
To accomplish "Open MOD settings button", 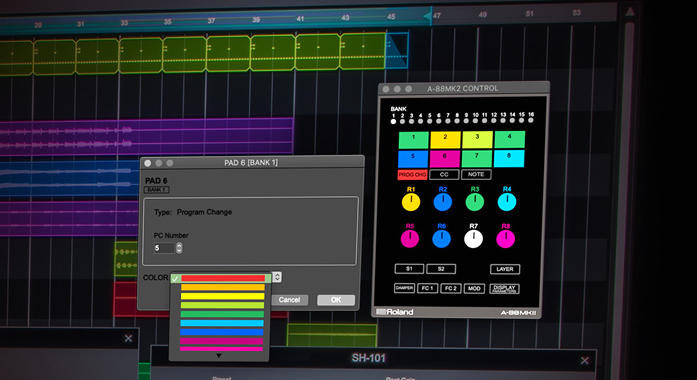I will (x=474, y=288).
